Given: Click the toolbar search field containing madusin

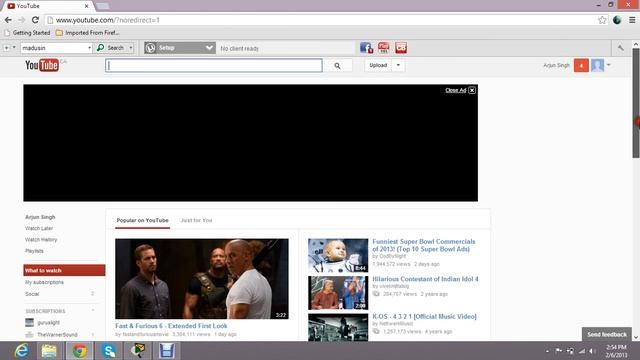Looking at the screenshot, I should pos(54,48).
